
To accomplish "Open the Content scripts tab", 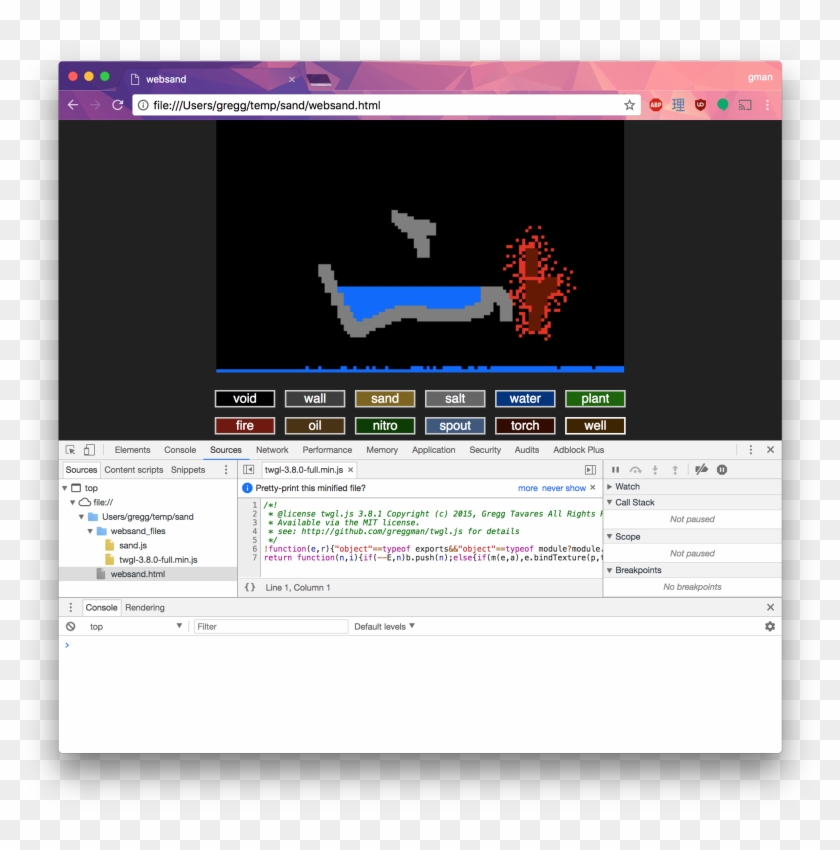I will (x=133, y=470).
